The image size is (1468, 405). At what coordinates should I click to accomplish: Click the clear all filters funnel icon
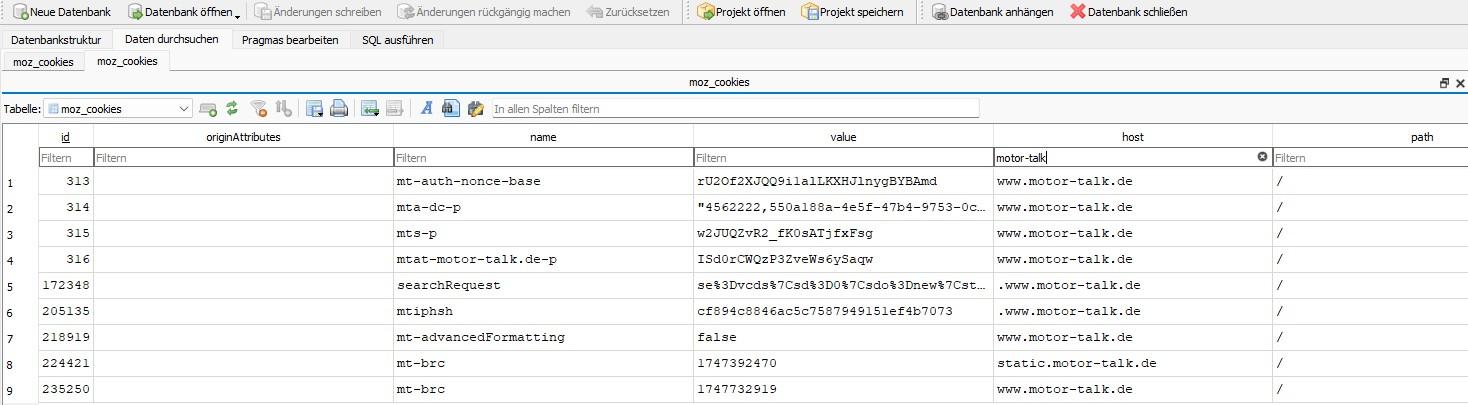coord(259,108)
